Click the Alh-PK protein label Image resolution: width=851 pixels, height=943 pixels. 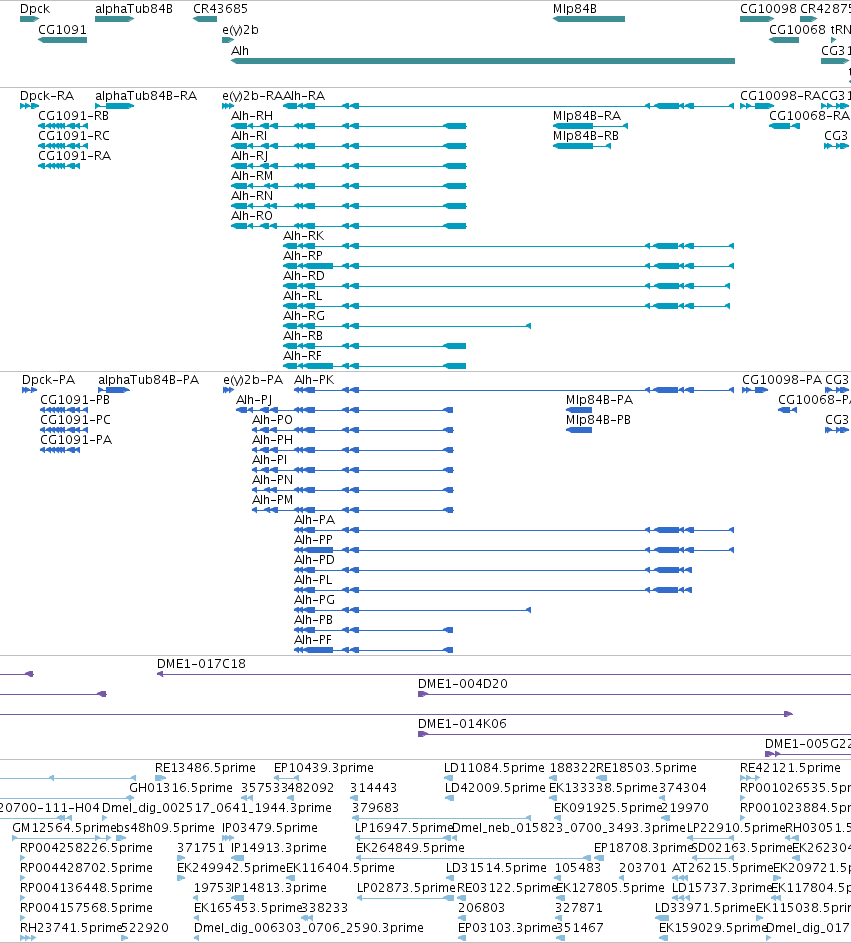coord(314,380)
